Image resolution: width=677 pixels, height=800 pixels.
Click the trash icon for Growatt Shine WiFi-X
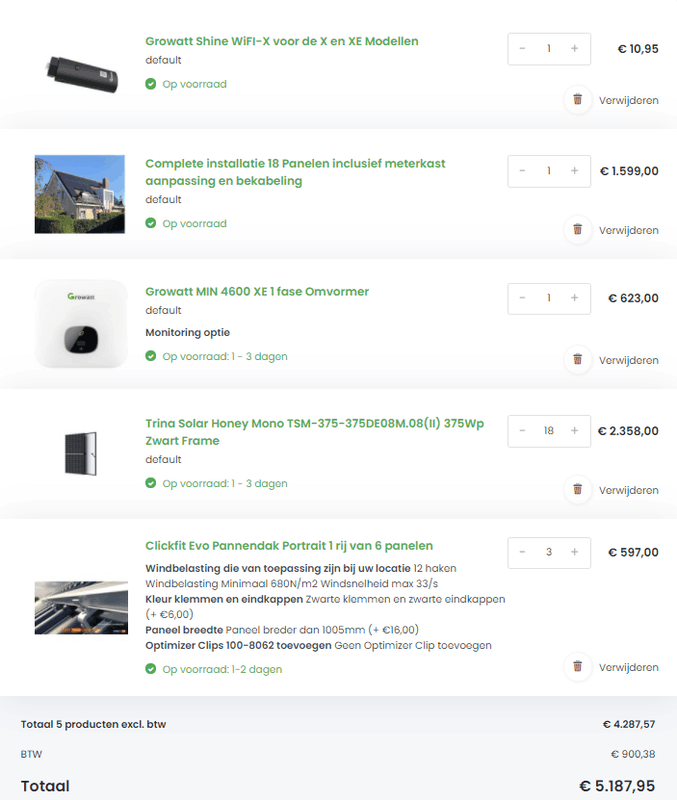578,100
